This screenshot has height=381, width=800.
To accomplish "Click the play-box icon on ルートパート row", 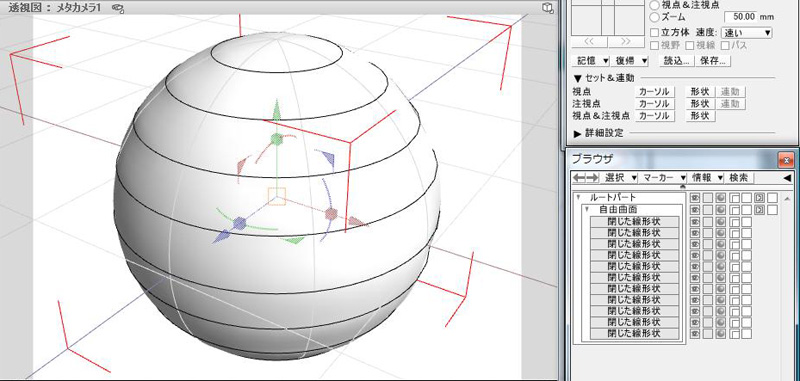I will (x=760, y=197).
